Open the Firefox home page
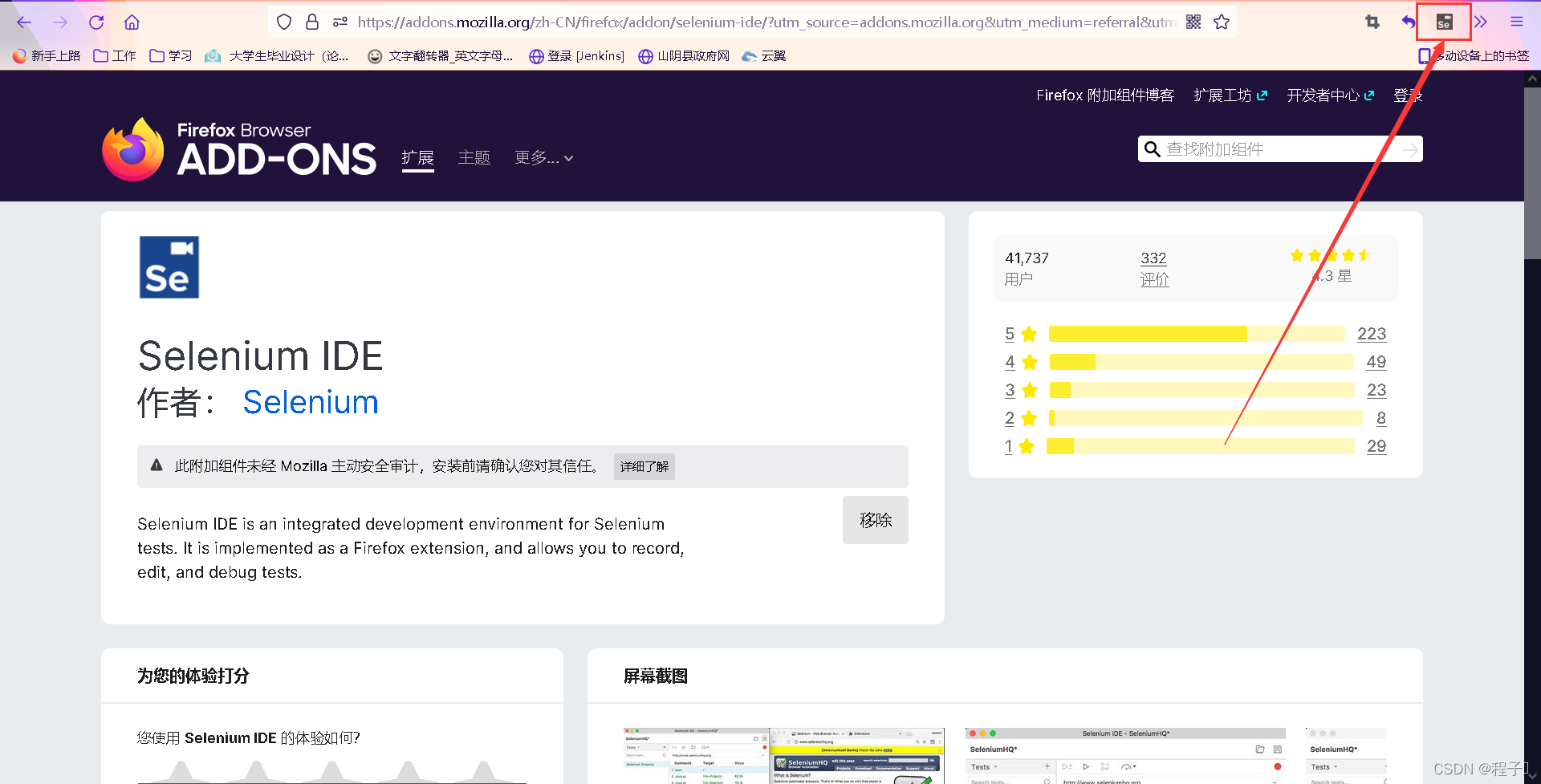 (132, 22)
